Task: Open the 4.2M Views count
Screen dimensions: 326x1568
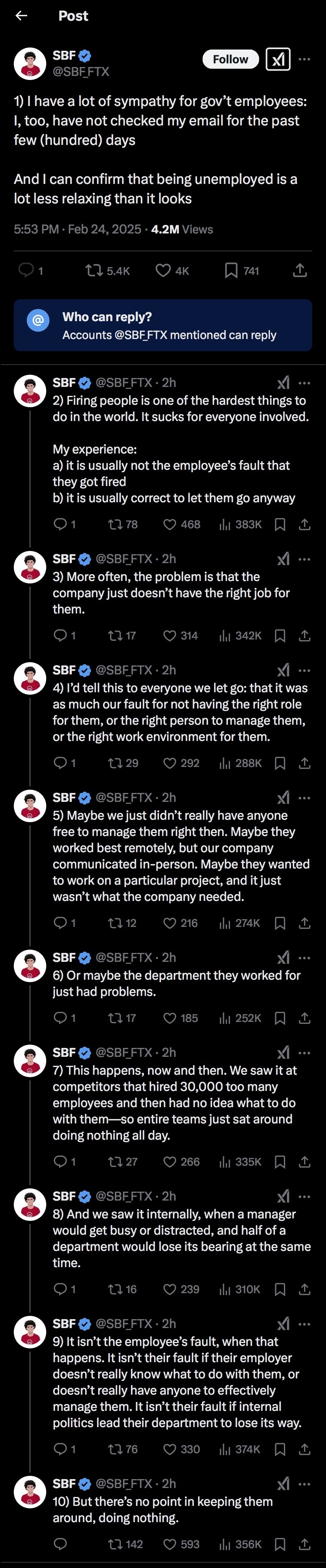Action: pos(182,229)
